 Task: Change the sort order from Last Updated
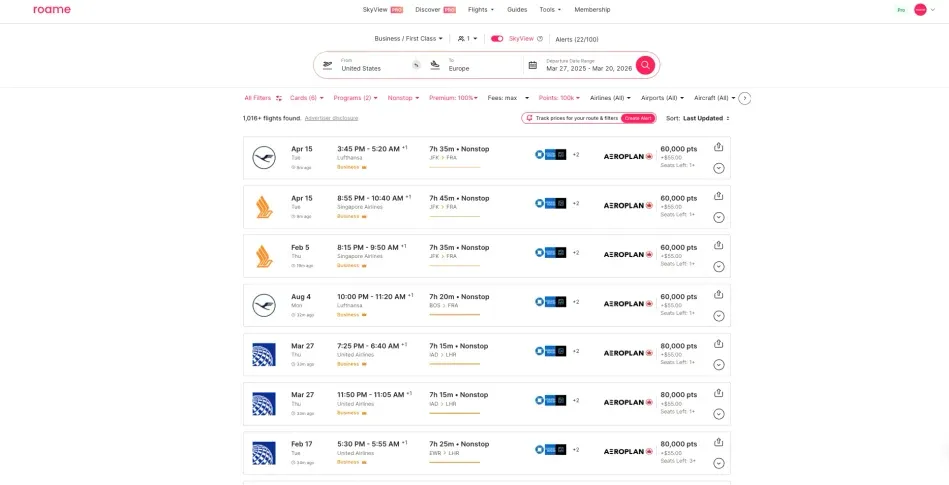706,118
